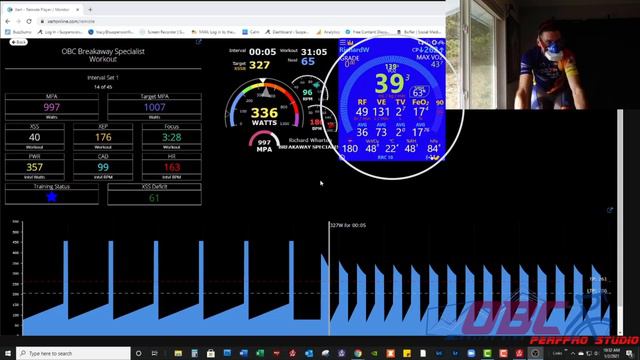Viewport: 640px width, 360px height.
Task: Click the crown icon in the VO2 display
Action: (x=350, y=42)
